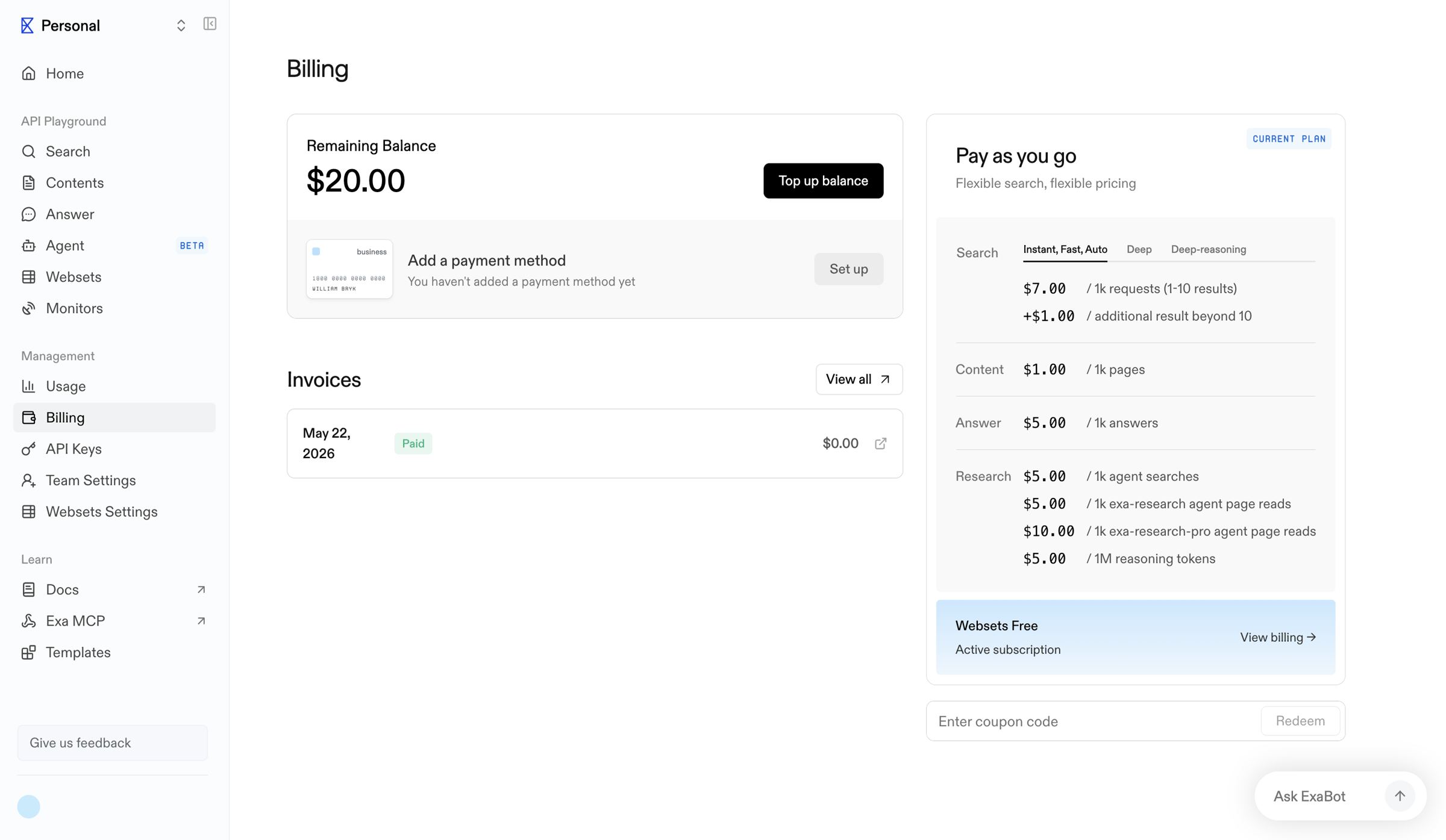The height and width of the screenshot is (840, 1446).
Task: Click the Redeem coupon button
Action: tap(1300, 721)
